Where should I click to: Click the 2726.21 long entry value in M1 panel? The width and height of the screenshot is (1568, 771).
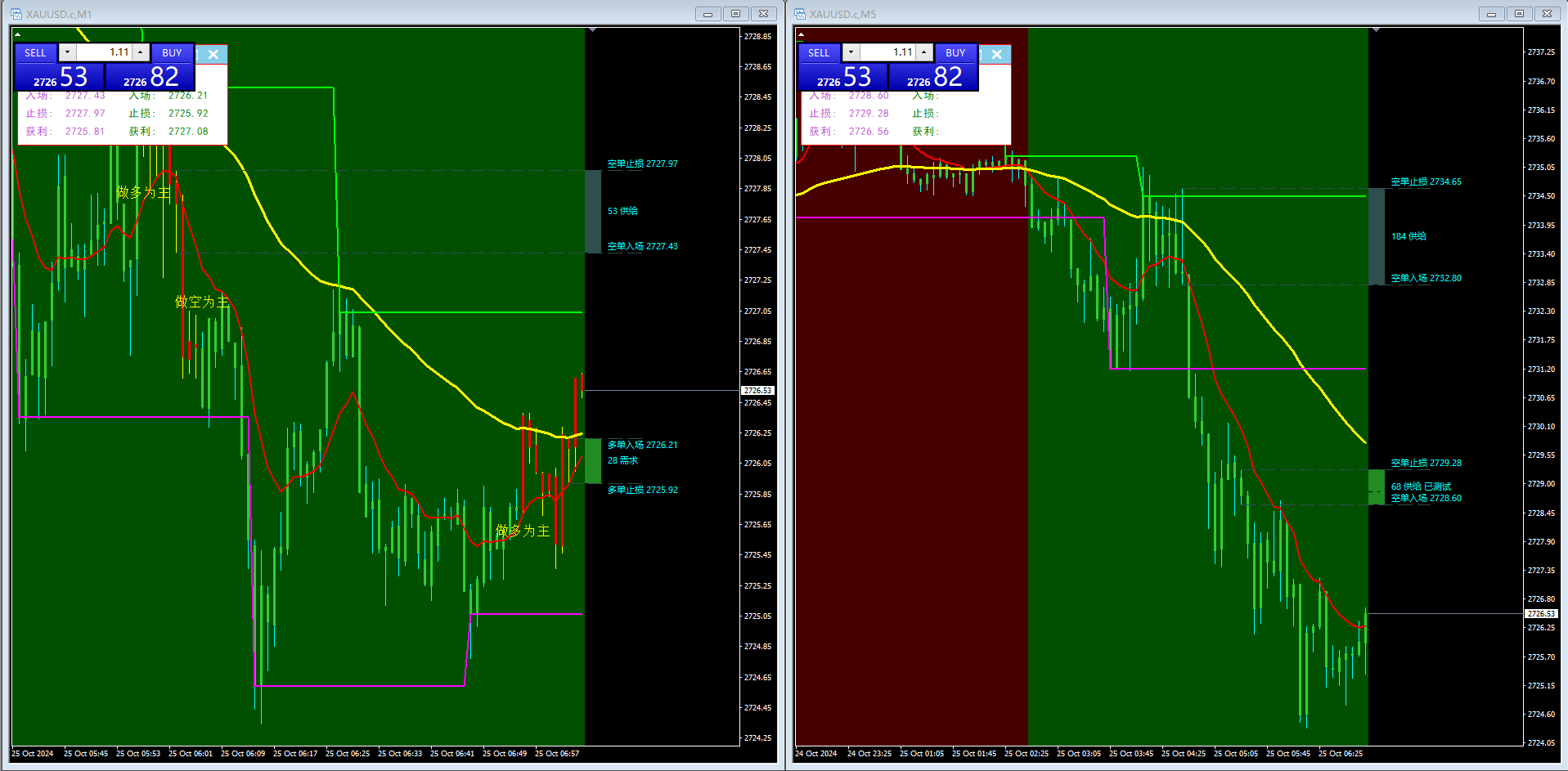coord(188,96)
